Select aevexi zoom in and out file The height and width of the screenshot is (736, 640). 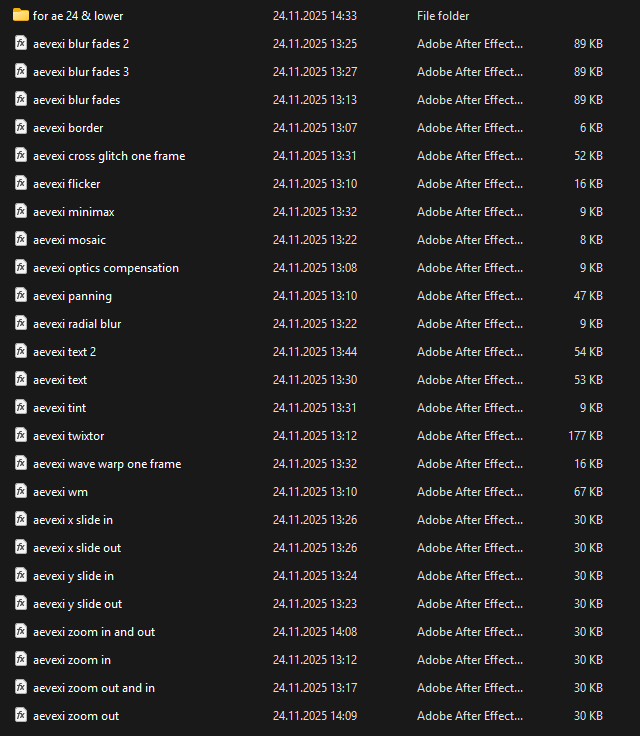coord(94,632)
